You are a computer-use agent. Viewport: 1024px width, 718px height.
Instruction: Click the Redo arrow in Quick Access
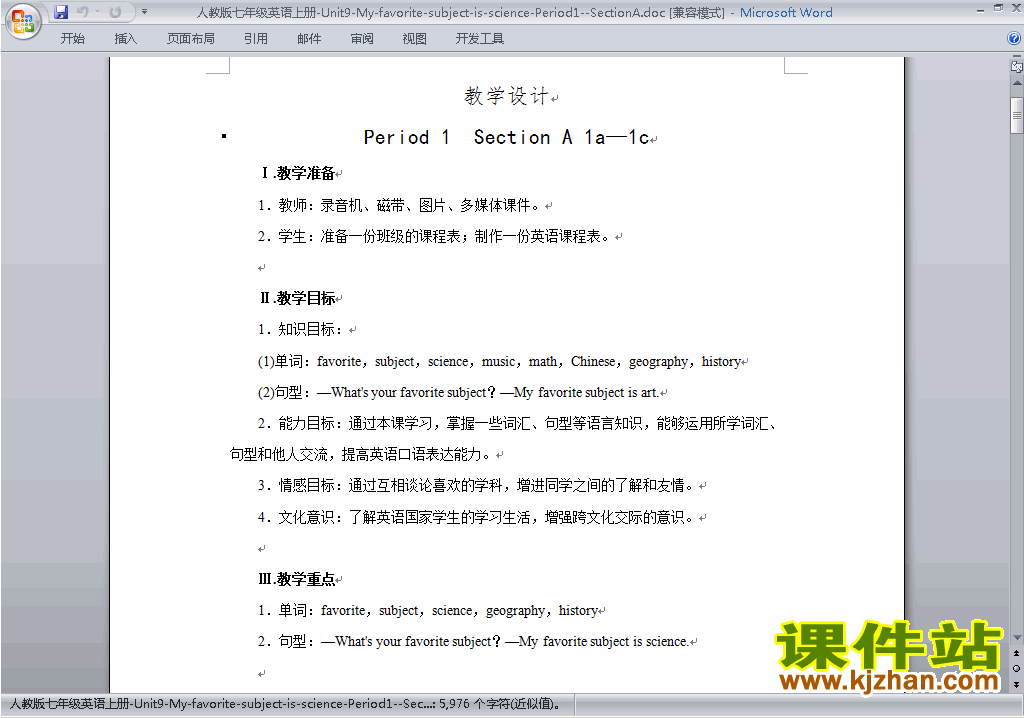(x=116, y=12)
